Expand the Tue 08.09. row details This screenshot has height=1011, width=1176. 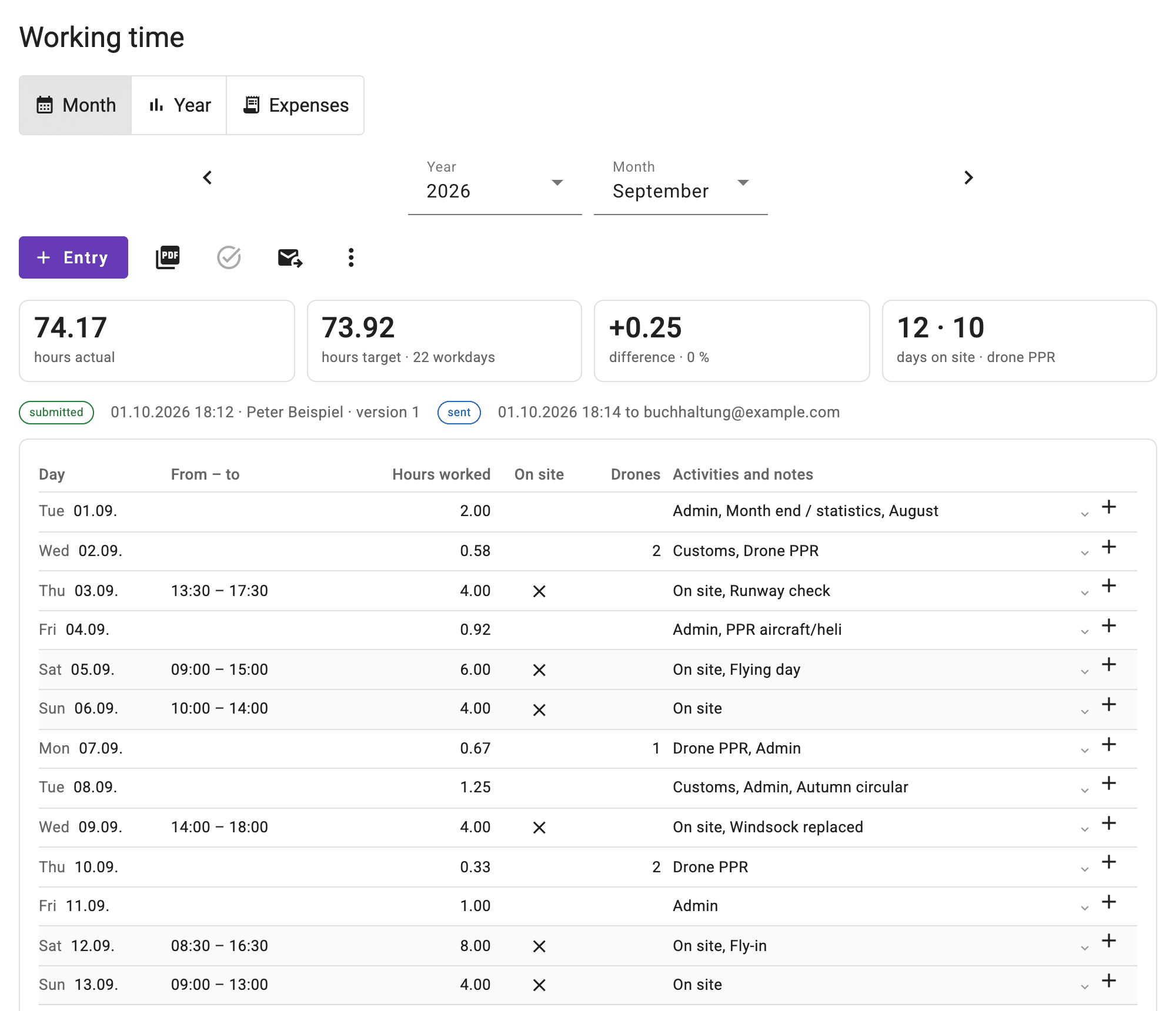coord(1085,791)
